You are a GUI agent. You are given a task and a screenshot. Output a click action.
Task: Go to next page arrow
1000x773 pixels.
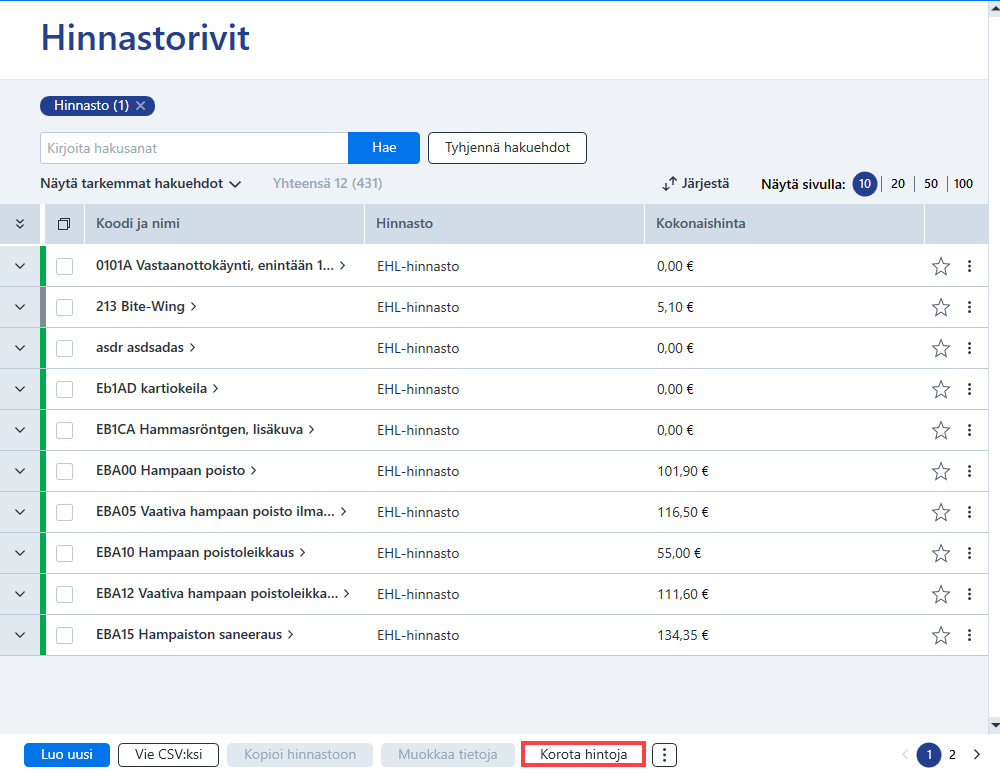pyautogui.click(x=977, y=755)
